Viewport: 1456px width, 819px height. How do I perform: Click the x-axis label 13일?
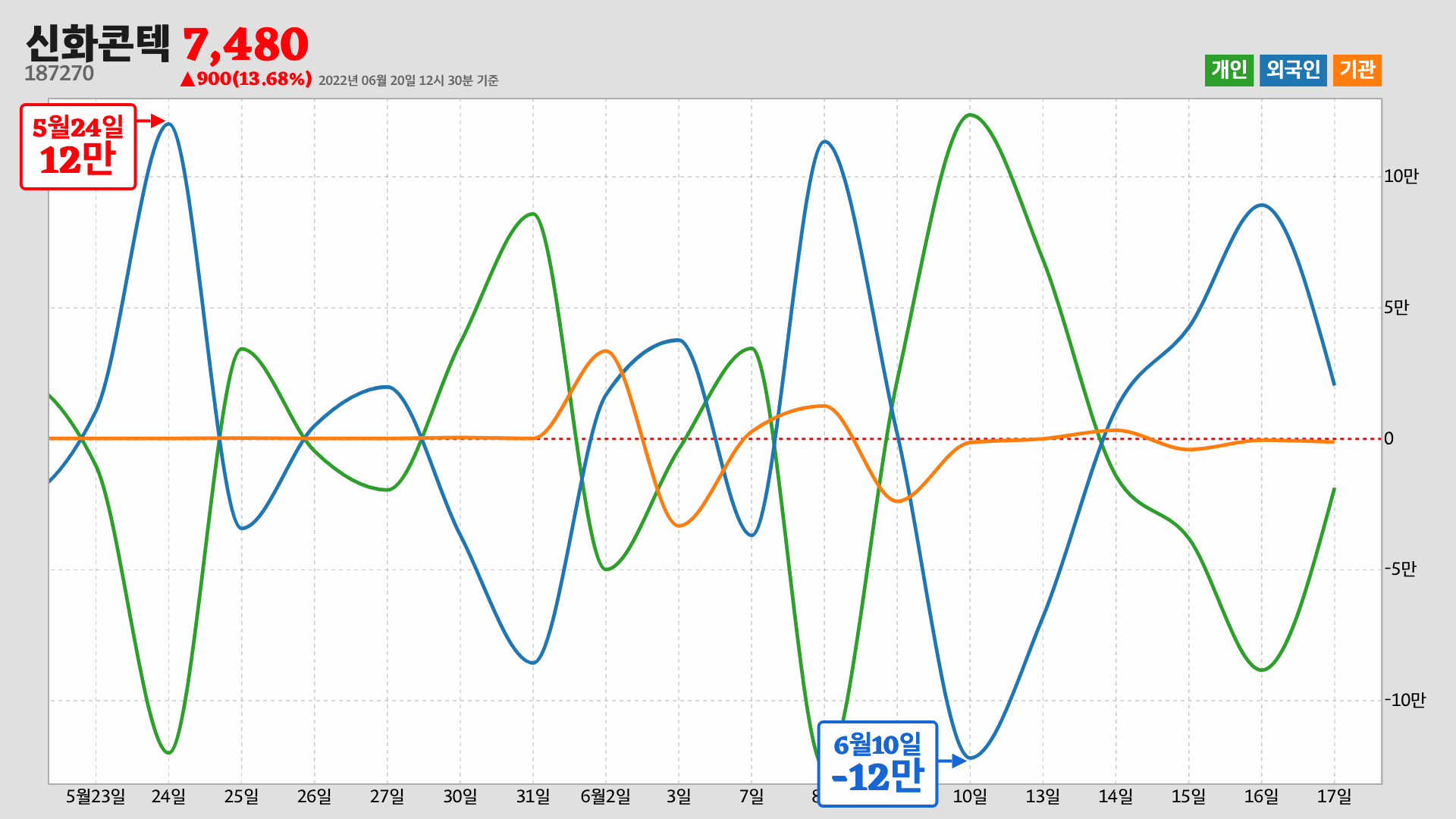click(x=1043, y=796)
